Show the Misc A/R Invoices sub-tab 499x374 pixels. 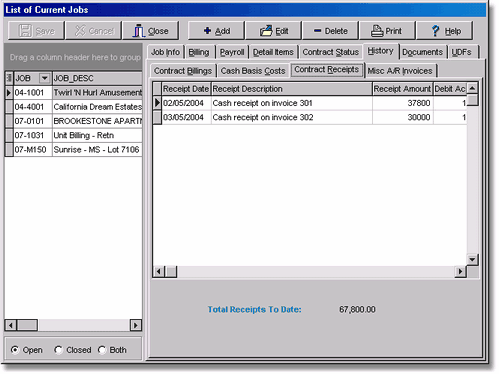click(x=400, y=71)
